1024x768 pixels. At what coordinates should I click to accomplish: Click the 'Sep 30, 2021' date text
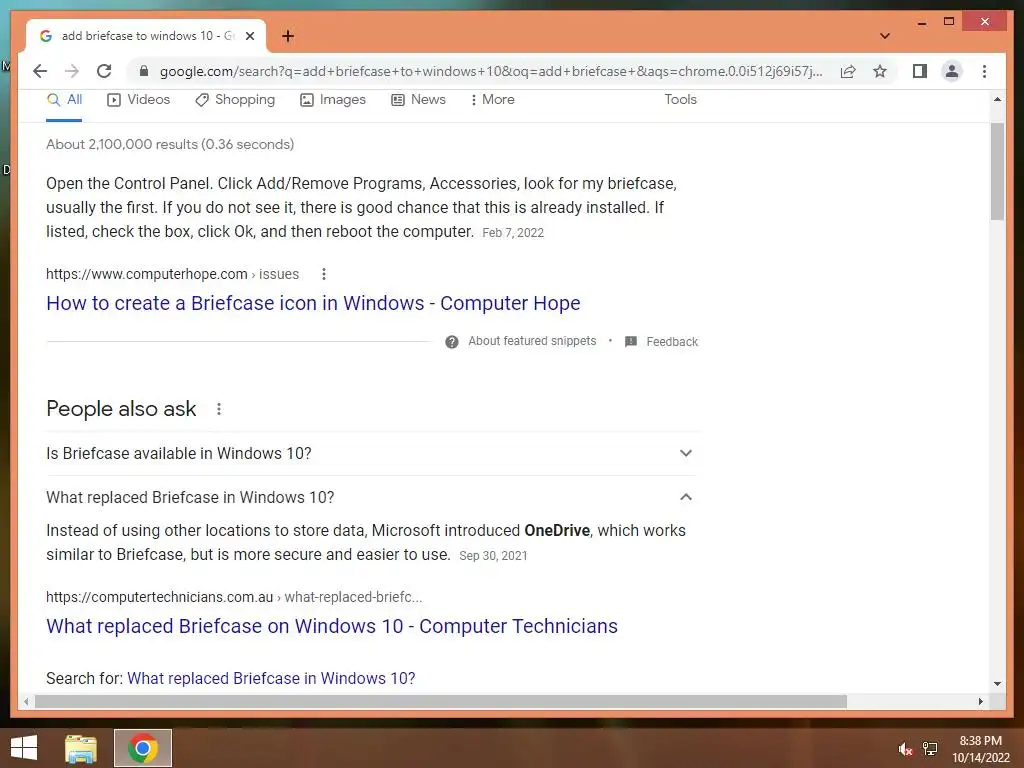493,556
